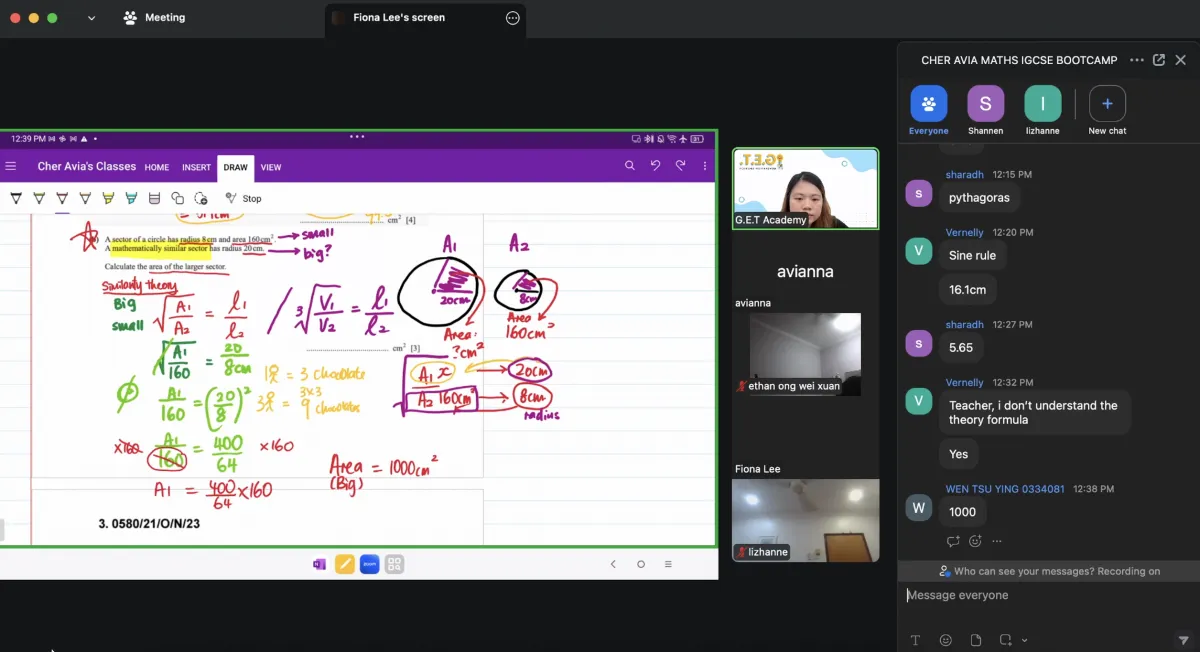Screen dimensions: 1200x652
Task: Click Cher Avia's Classes notebook title
Action: click(86, 166)
